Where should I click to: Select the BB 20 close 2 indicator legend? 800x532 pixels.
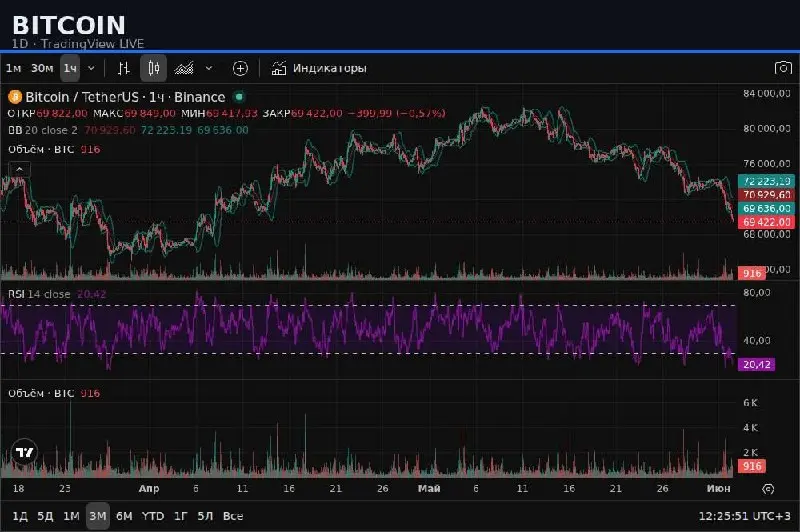pos(43,130)
